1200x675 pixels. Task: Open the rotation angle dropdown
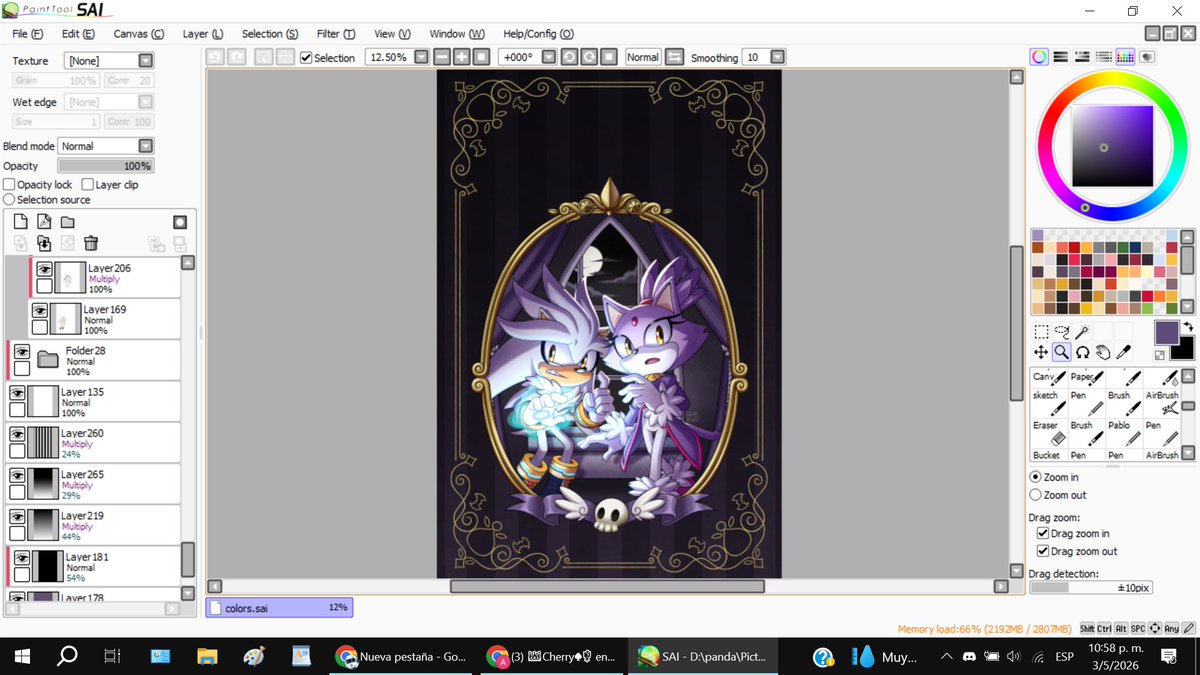(547, 57)
